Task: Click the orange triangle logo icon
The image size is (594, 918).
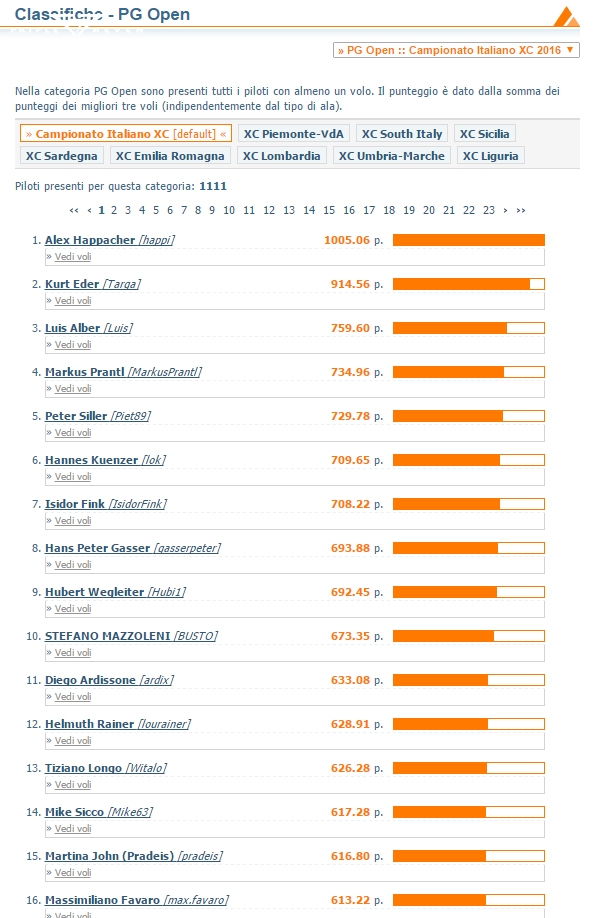Action: coord(565,16)
